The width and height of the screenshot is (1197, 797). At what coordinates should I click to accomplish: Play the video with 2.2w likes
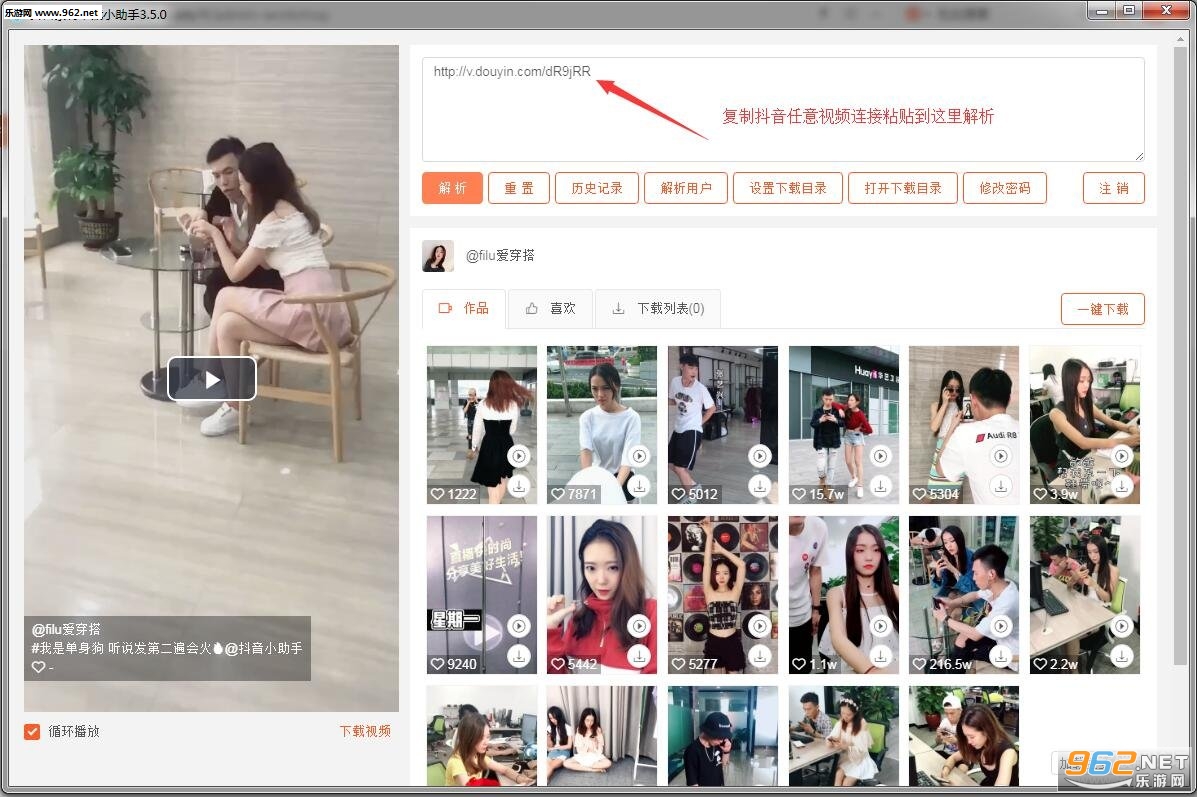pyautogui.click(x=1121, y=626)
